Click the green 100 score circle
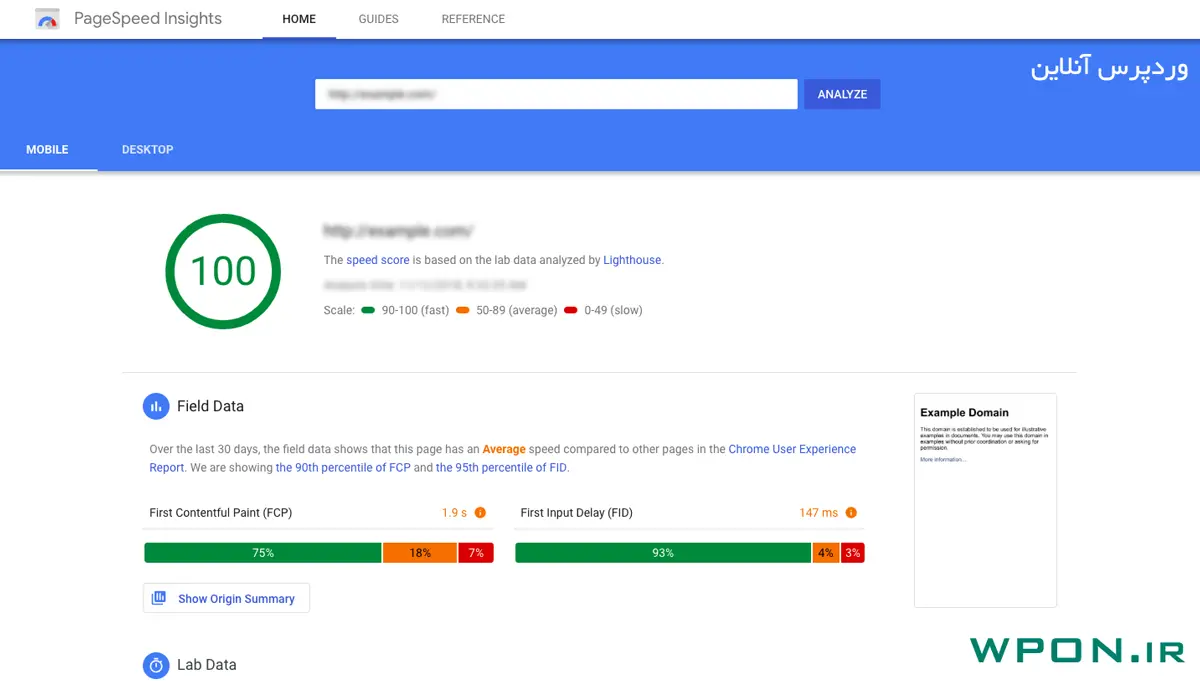Viewport: 1200px width, 682px height. coord(223,271)
